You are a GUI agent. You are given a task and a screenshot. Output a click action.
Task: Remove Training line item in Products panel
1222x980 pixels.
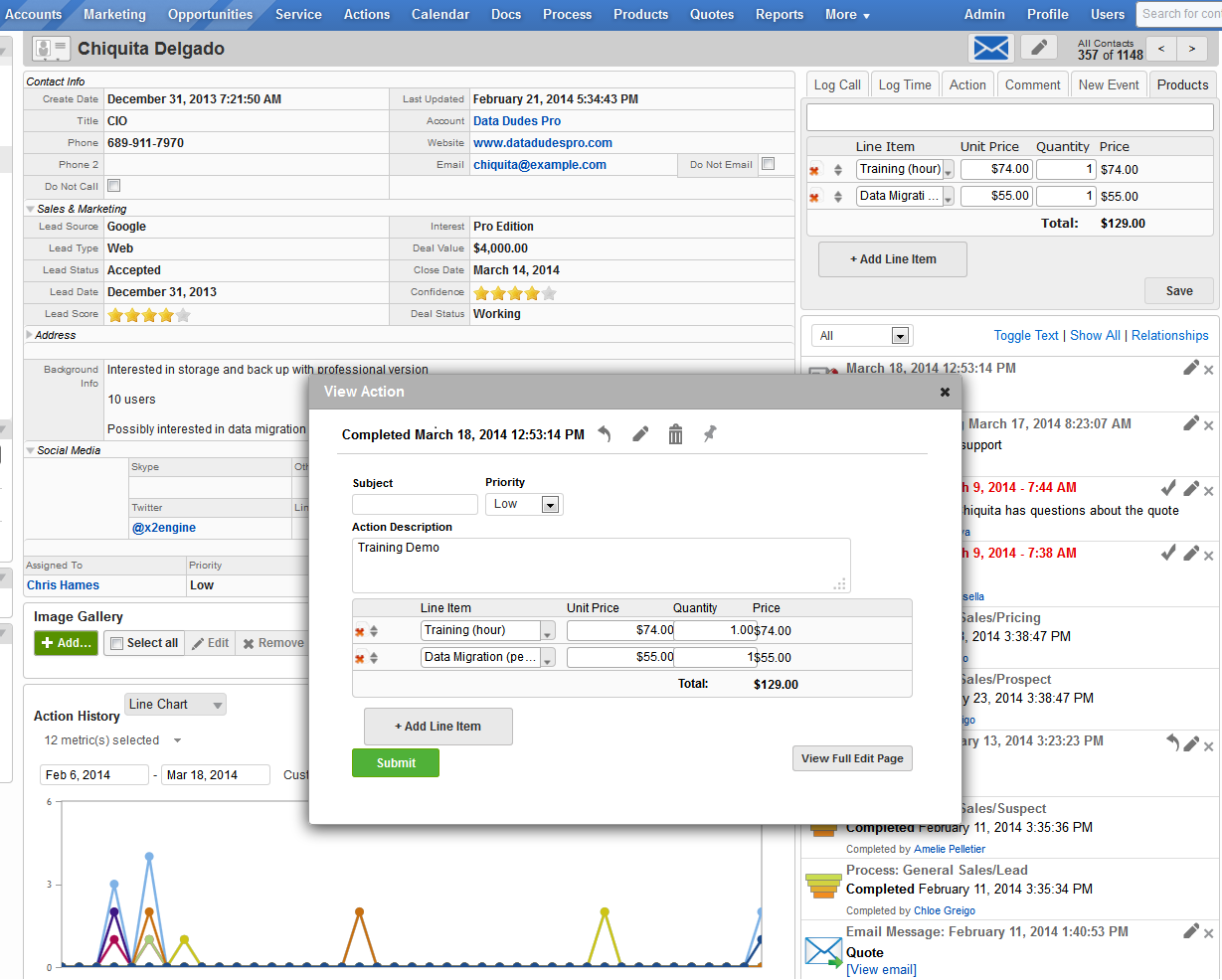click(814, 170)
